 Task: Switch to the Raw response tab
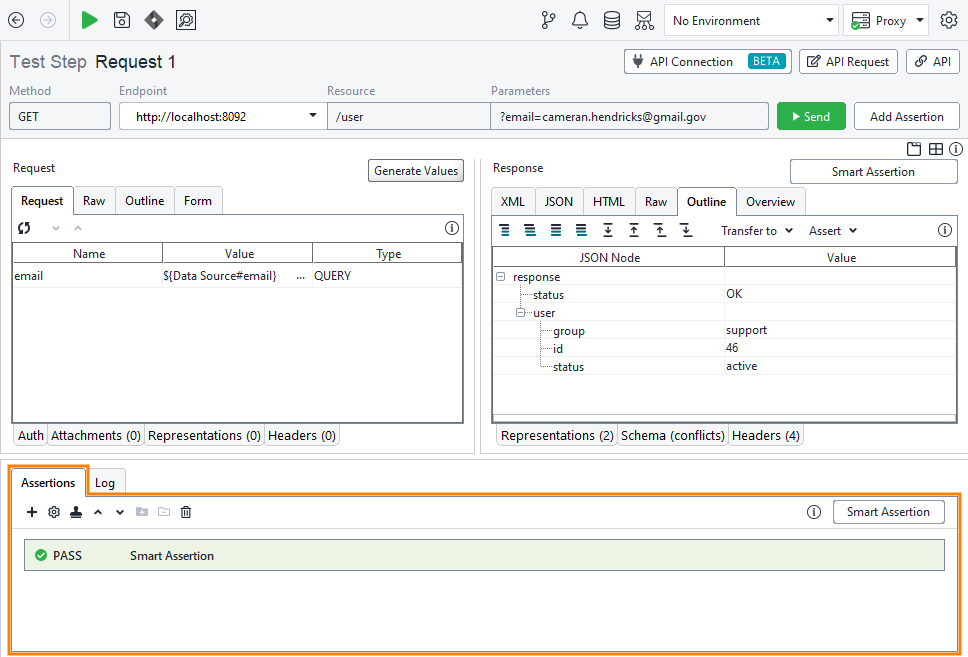pyautogui.click(x=655, y=201)
